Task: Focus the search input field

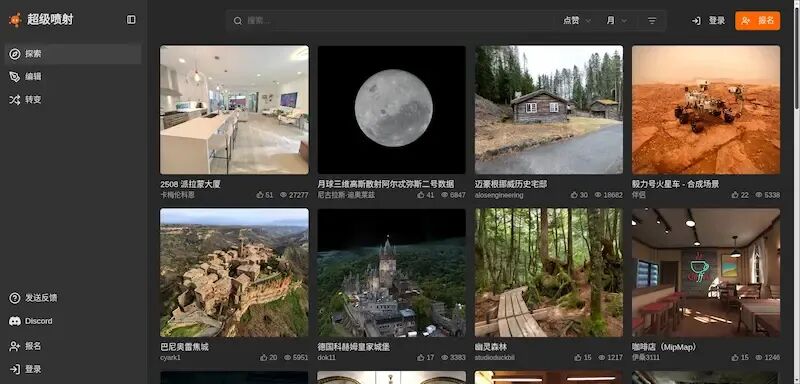Action: coord(398,21)
